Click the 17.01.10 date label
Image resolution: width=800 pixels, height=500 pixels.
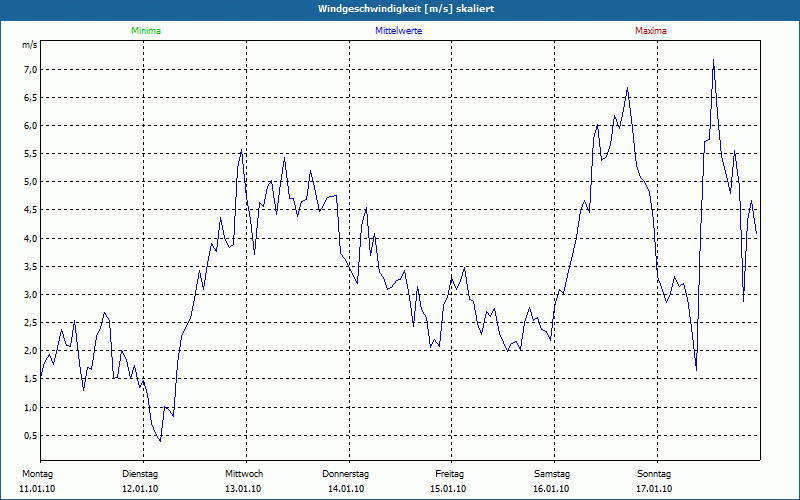tap(654, 489)
